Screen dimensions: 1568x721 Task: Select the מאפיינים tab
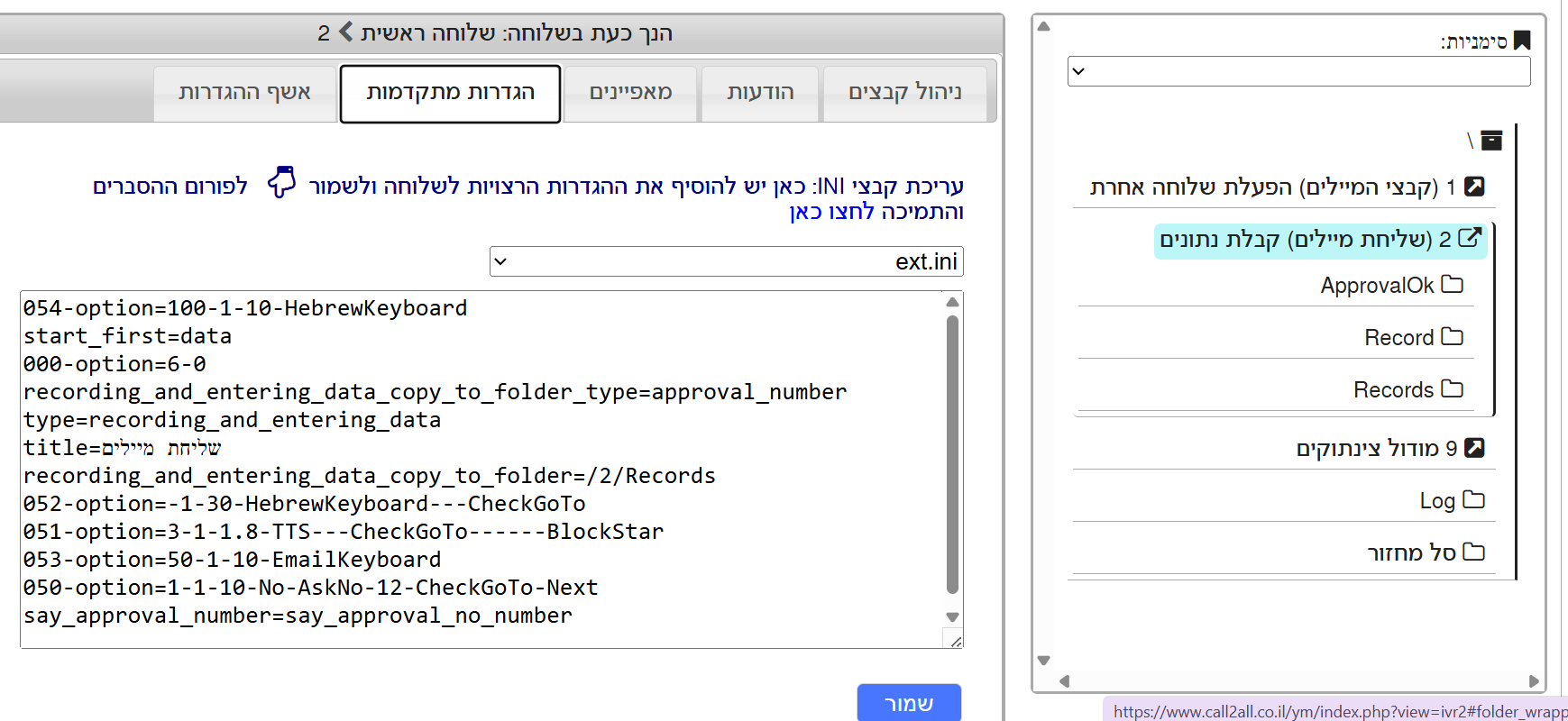[x=630, y=93]
